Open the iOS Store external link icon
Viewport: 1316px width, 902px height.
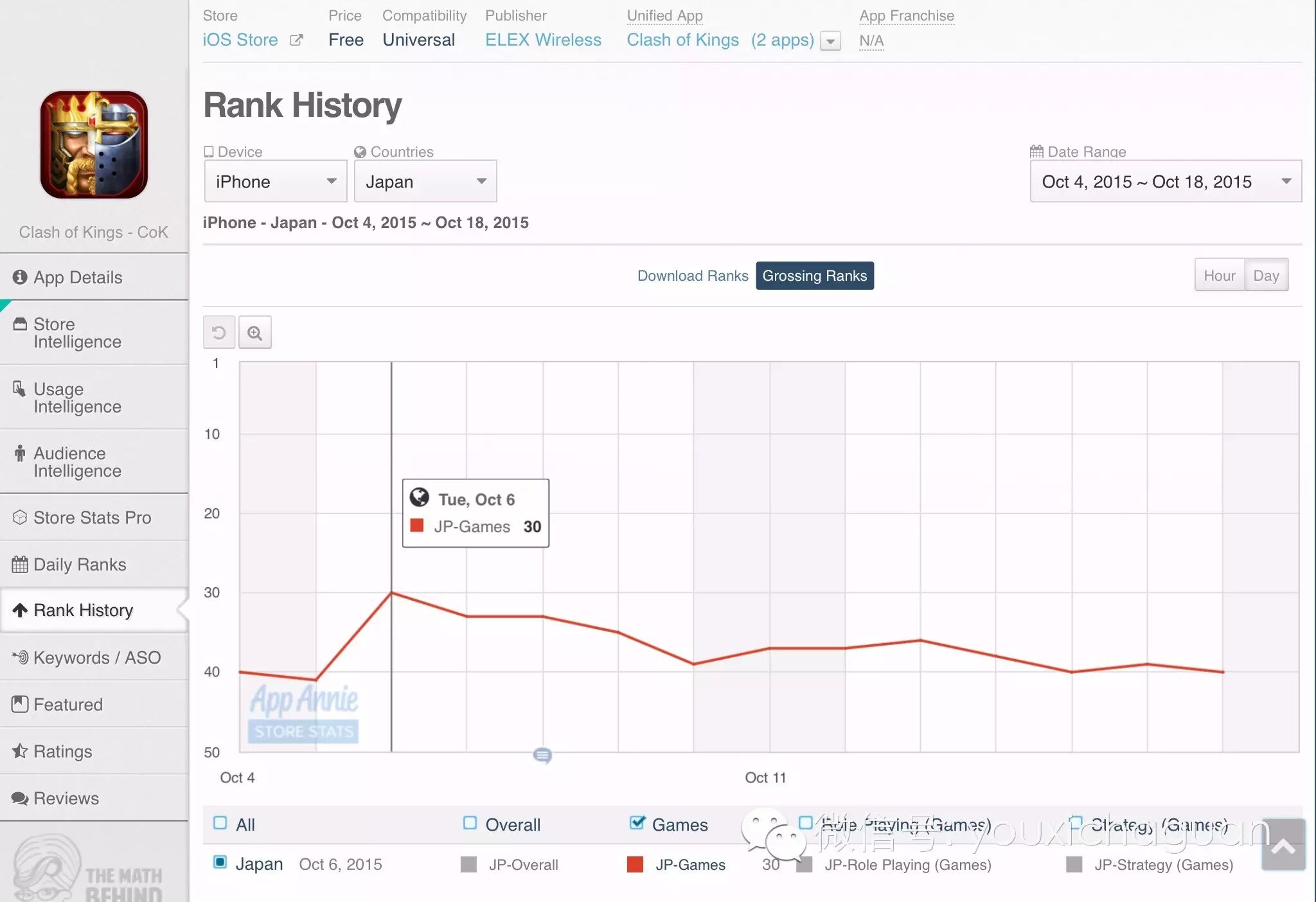pyautogui.click(x=296, y=40)
